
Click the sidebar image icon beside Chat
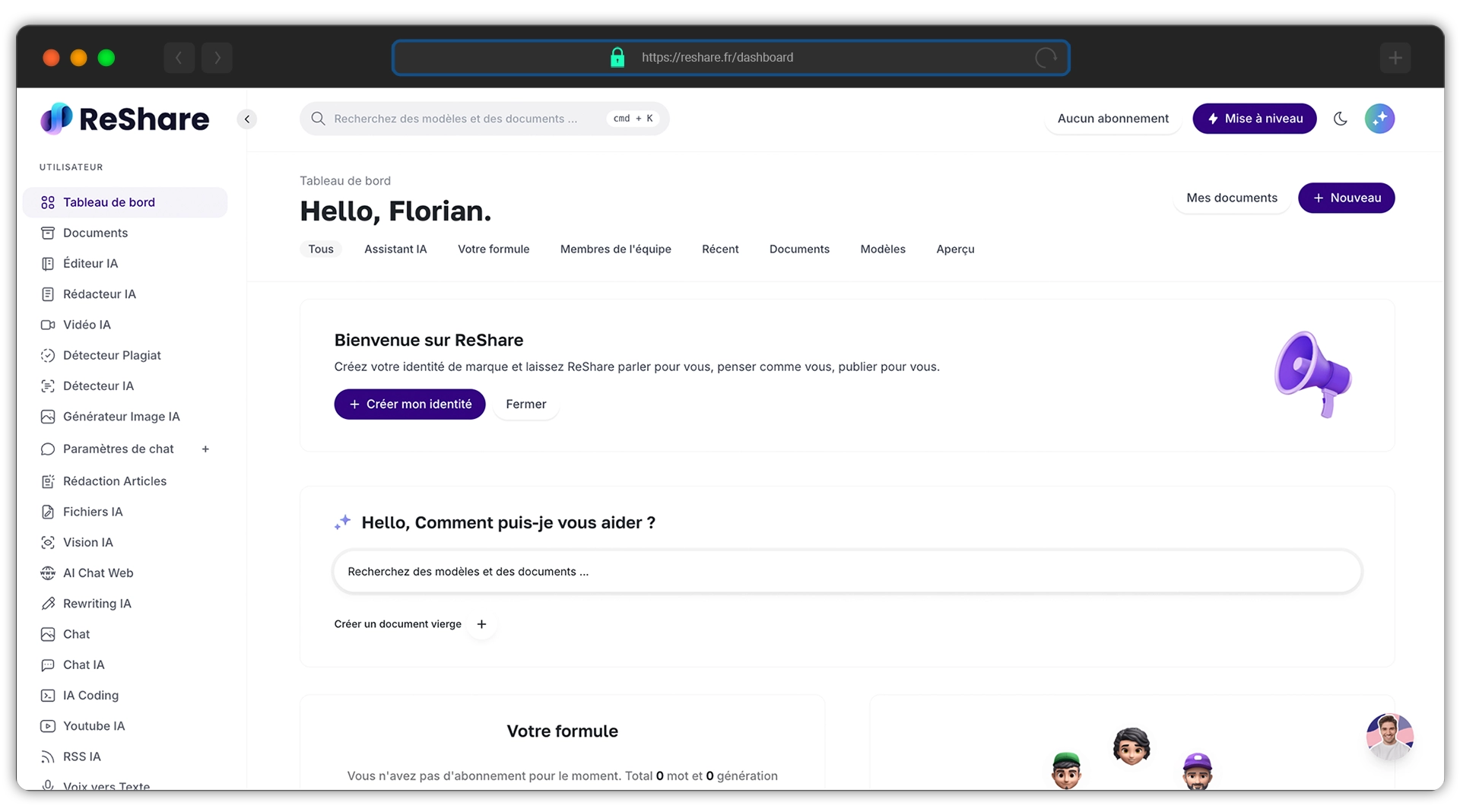[x=48, y=634]
